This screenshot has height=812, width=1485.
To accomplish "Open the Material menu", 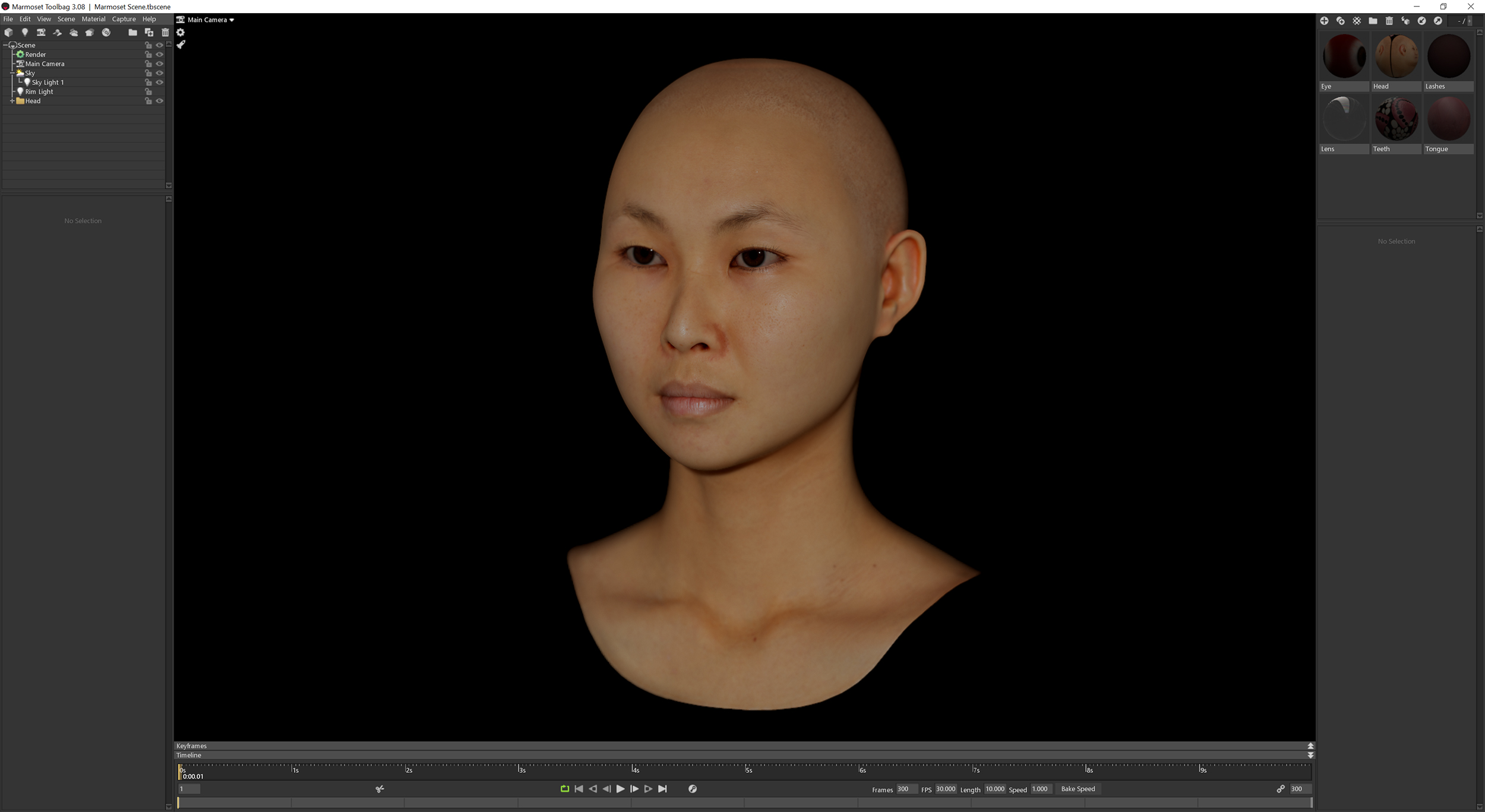I will click(x=93, y=18).
